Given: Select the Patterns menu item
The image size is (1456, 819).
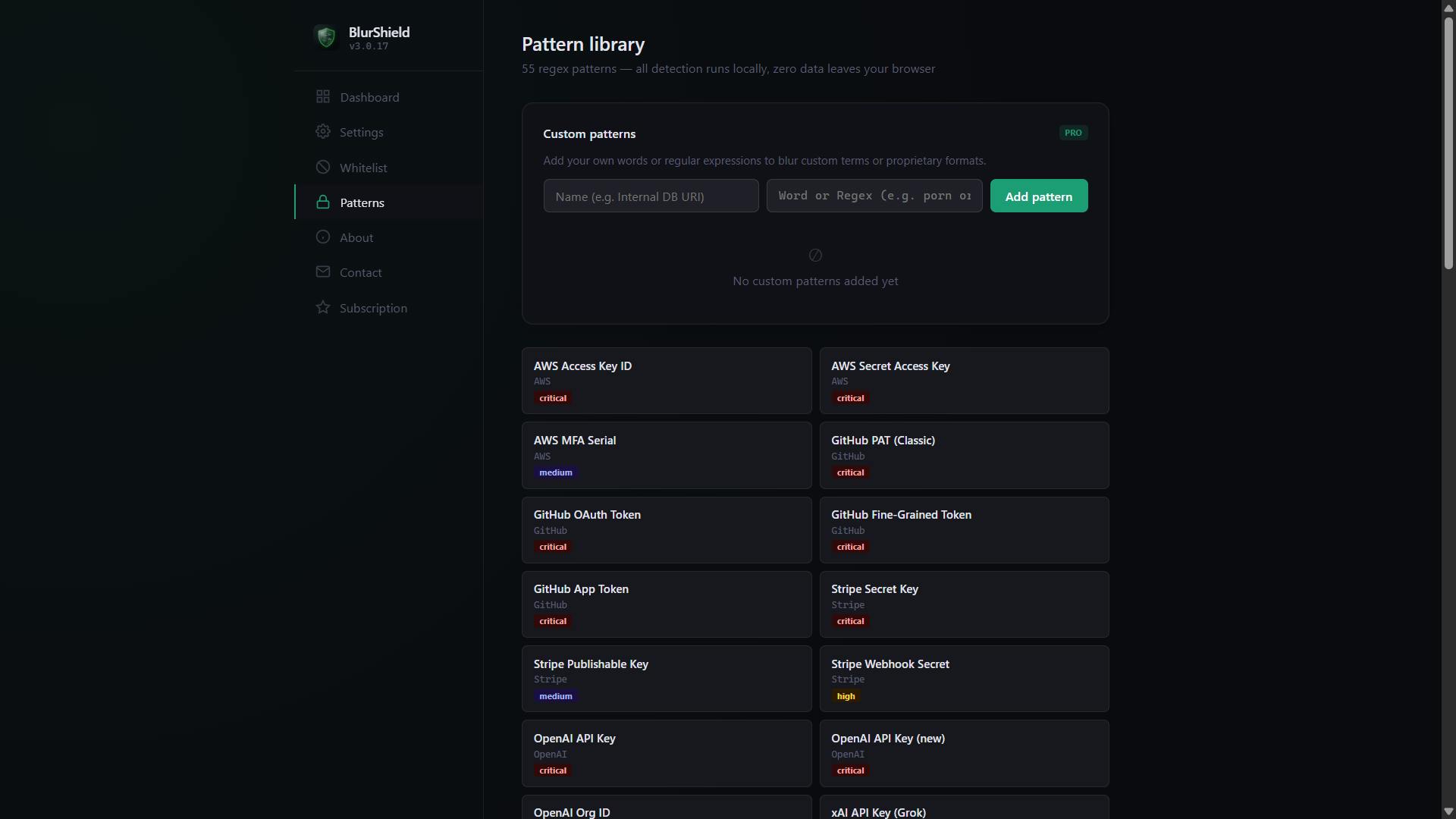Looking at the screenshot, I should 389,202.
